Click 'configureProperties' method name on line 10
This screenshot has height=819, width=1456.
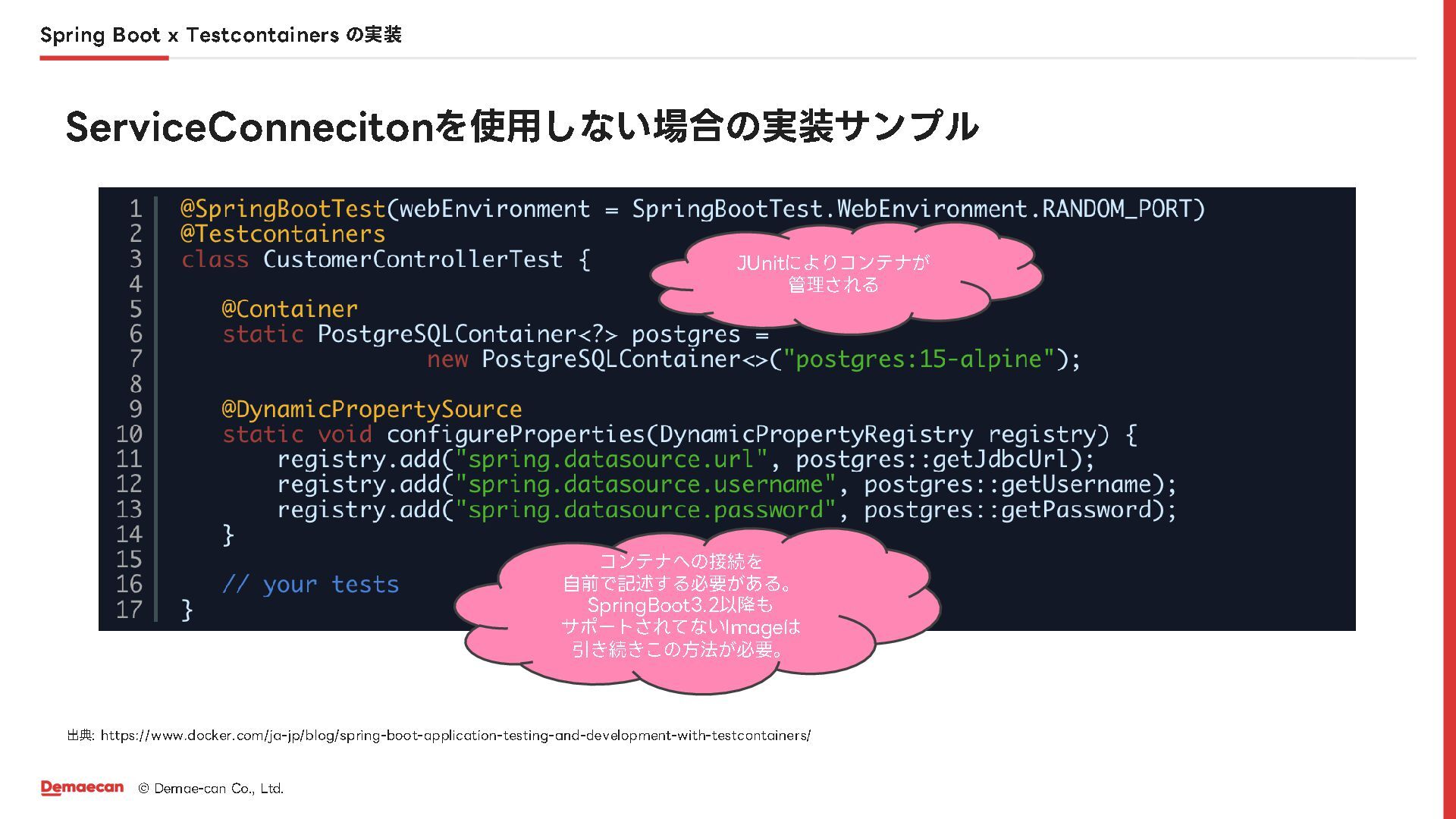tap(515, 435)
